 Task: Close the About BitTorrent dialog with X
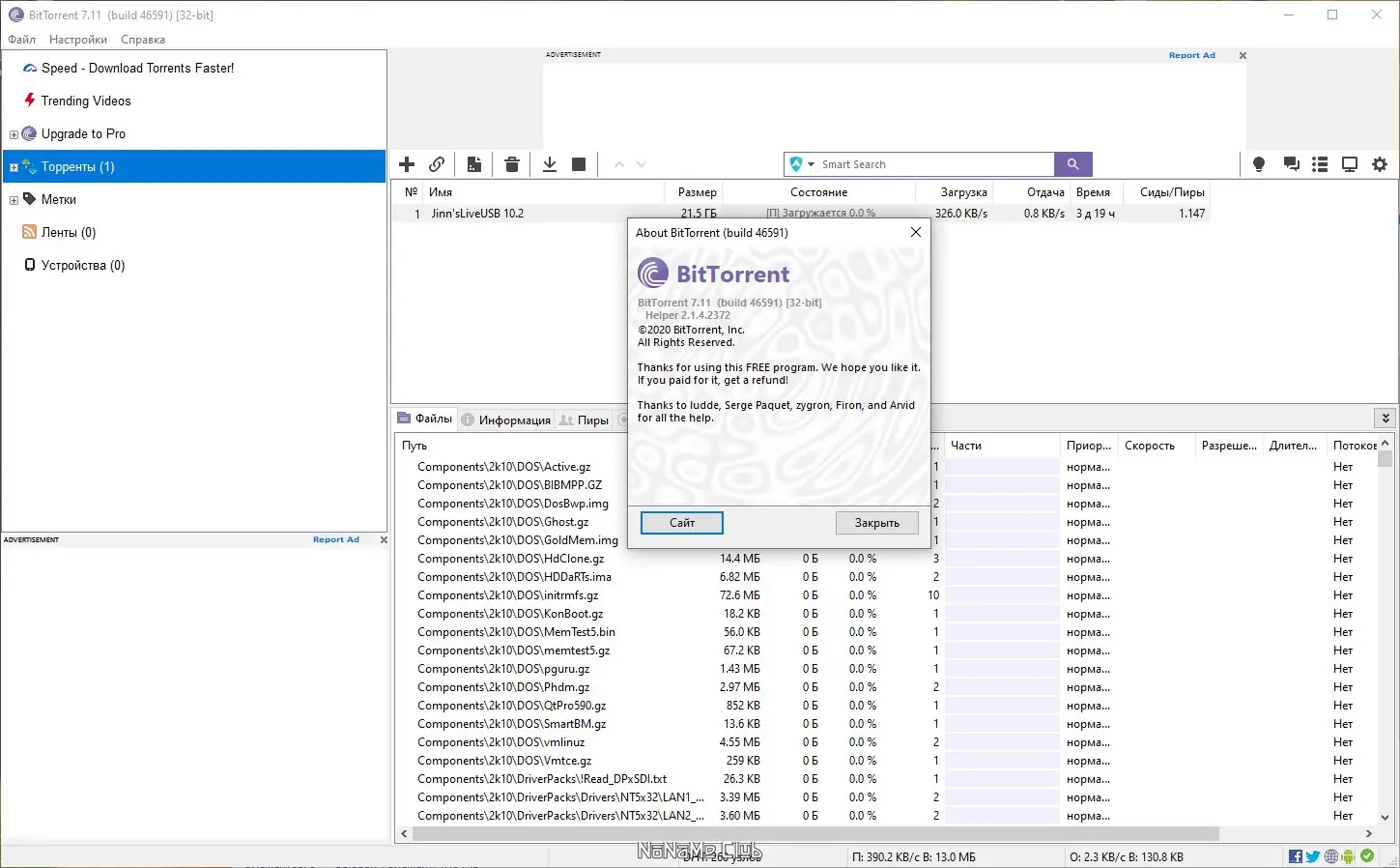pyautogui.click(x=916, y=232)
